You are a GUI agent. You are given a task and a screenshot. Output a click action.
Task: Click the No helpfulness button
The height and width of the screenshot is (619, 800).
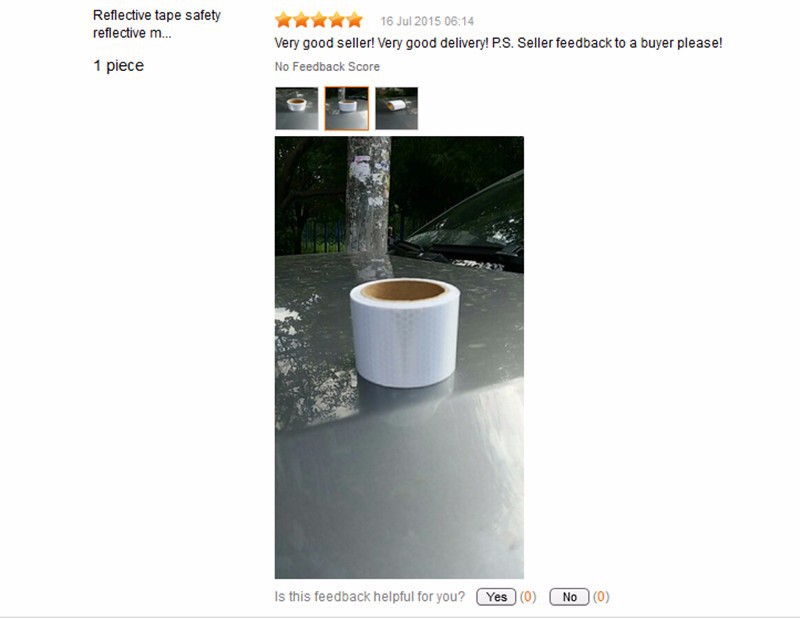click(569, 597)
